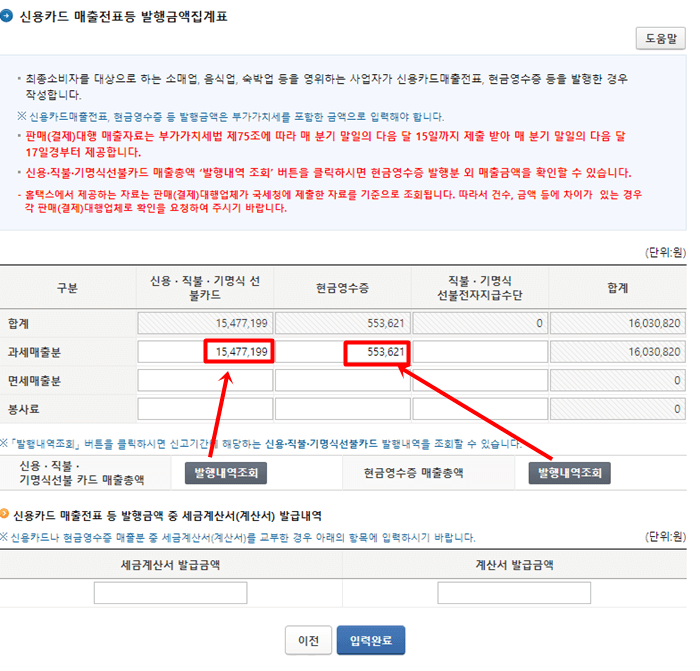Screen dimensions: 700x671
Task: Click 봉사료 row total 0
Action: [x=617, y=409]
